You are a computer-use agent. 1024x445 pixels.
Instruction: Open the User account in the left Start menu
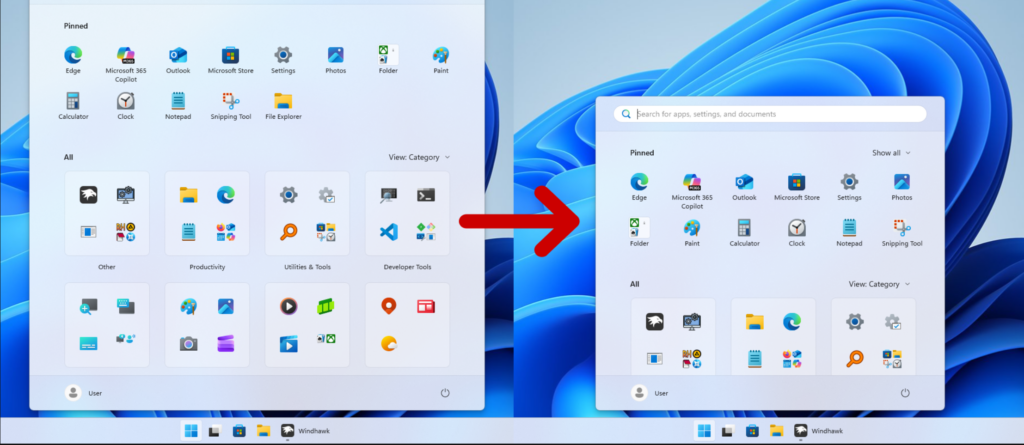pos(84,393)
